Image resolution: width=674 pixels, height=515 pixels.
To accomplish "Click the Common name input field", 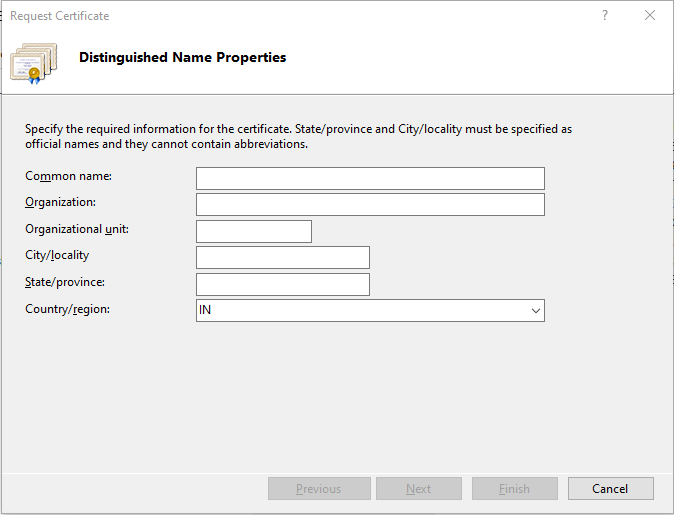I will pyautogui.click(x=370, y=178).
